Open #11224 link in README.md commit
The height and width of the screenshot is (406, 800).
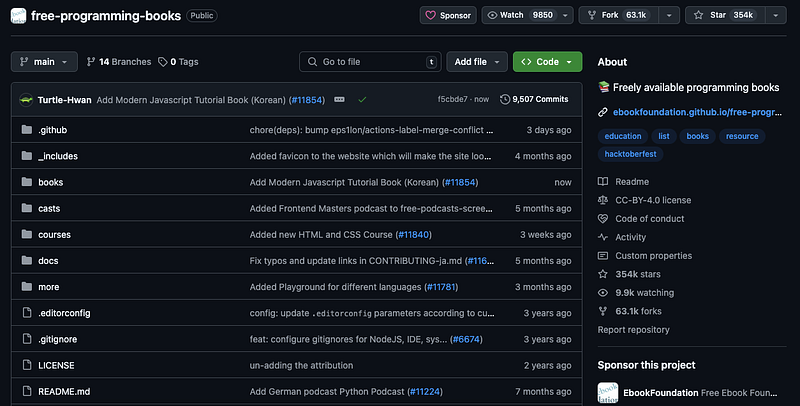click(x=425, y=392)
